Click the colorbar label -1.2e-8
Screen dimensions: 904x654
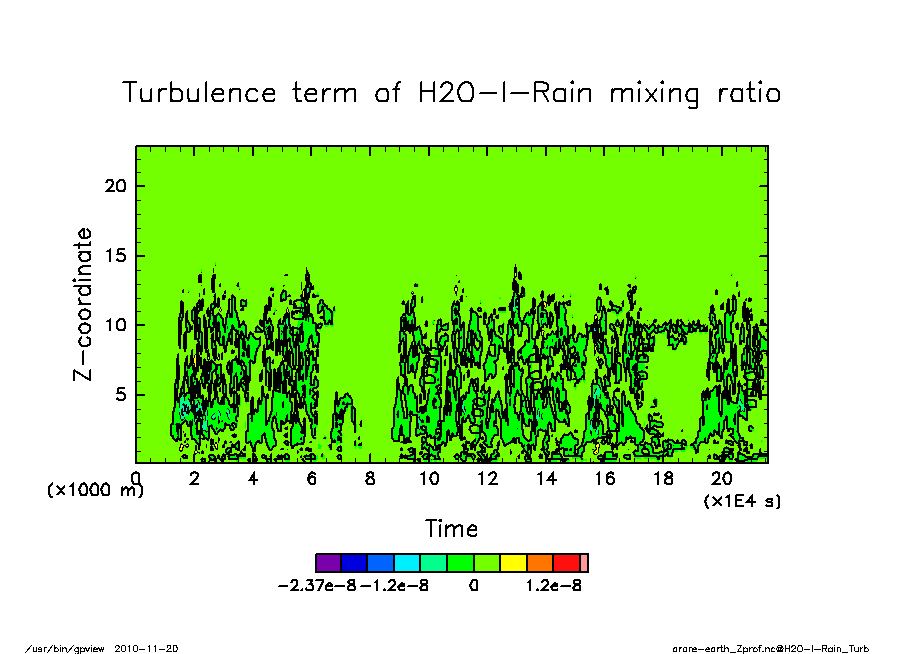point(394,586)
